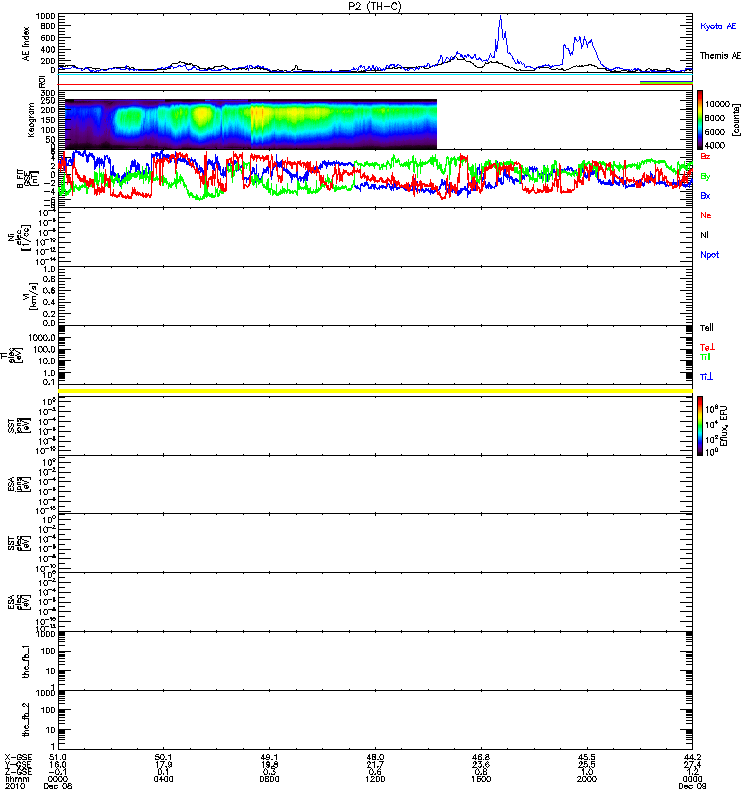Click the Vi [km/s] axis label
Viewport: 750px width, 800px height.
click(33, 296)
